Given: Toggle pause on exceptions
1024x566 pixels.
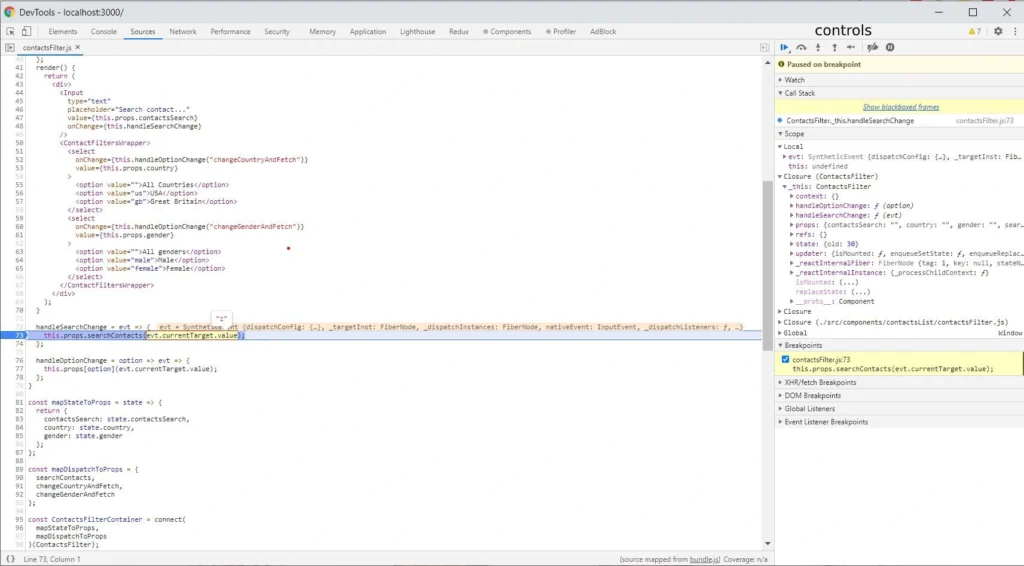Looking at the screenshot, I should [x=889, y=48].
